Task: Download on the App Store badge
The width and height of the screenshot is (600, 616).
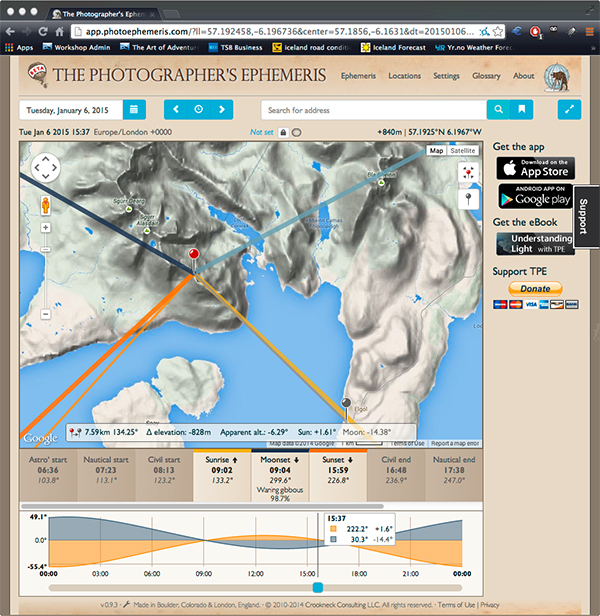Action: [x=536, y=168]
